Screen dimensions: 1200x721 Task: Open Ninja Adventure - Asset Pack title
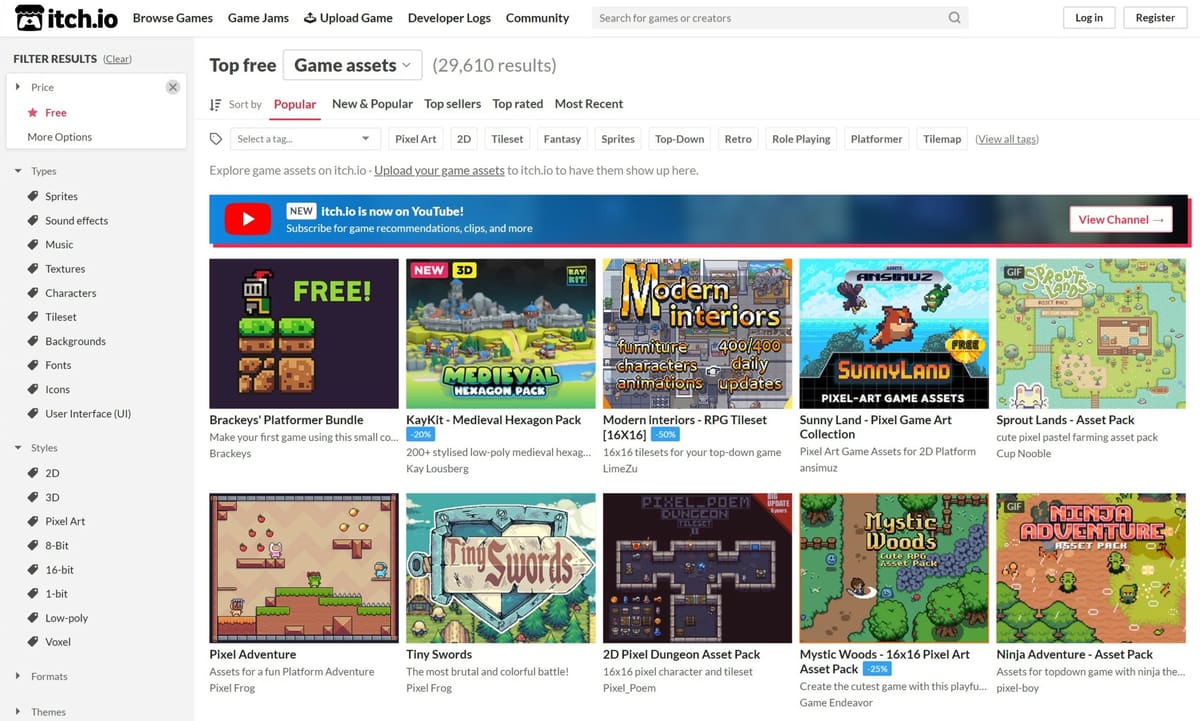1075,654
